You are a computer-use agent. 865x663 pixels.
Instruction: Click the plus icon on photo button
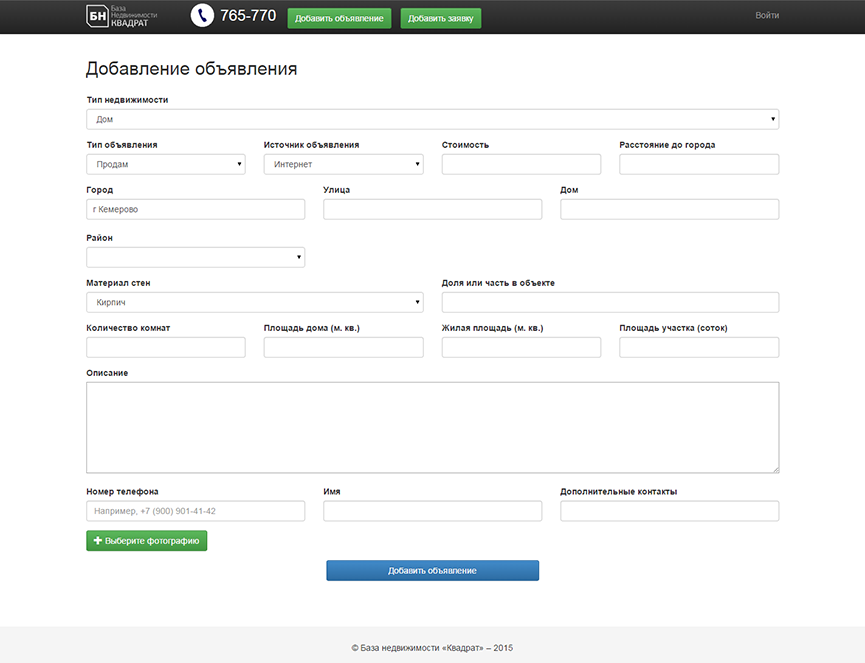(98, 541)
